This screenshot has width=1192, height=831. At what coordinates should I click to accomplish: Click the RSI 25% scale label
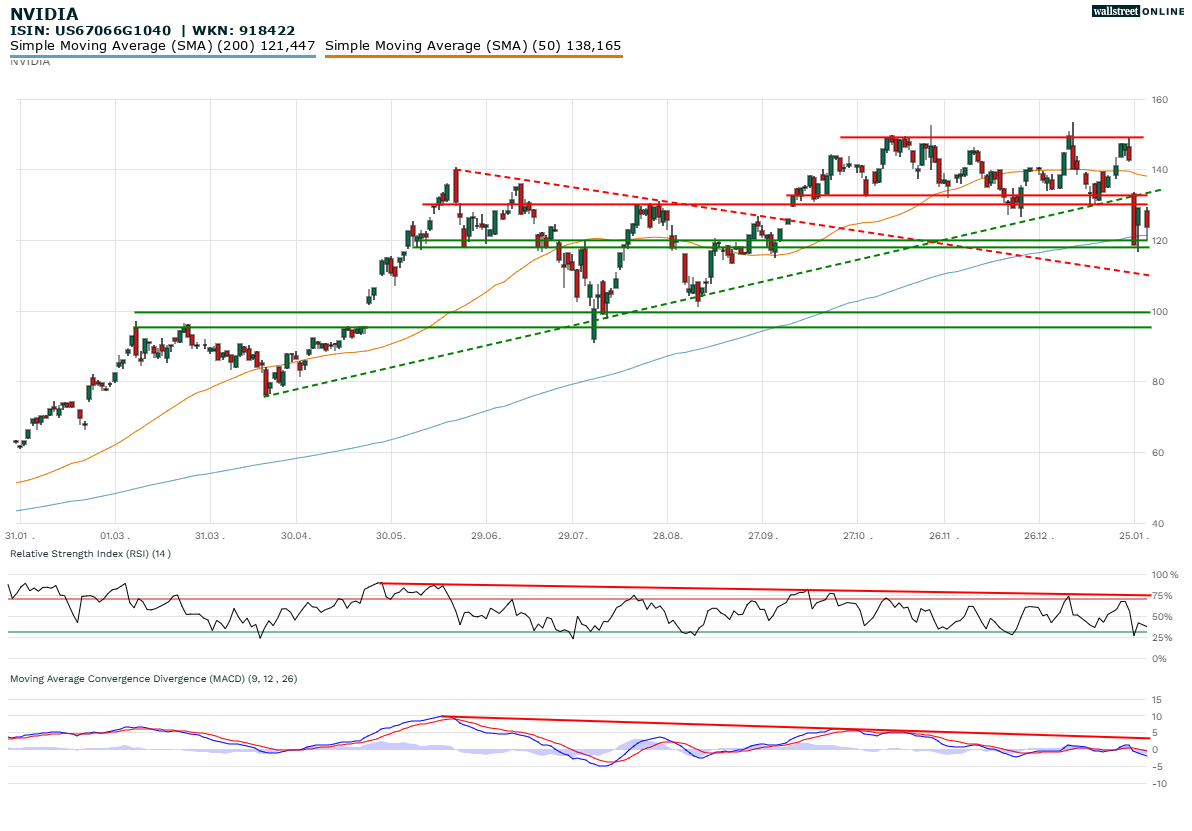tap(1163, 638)
